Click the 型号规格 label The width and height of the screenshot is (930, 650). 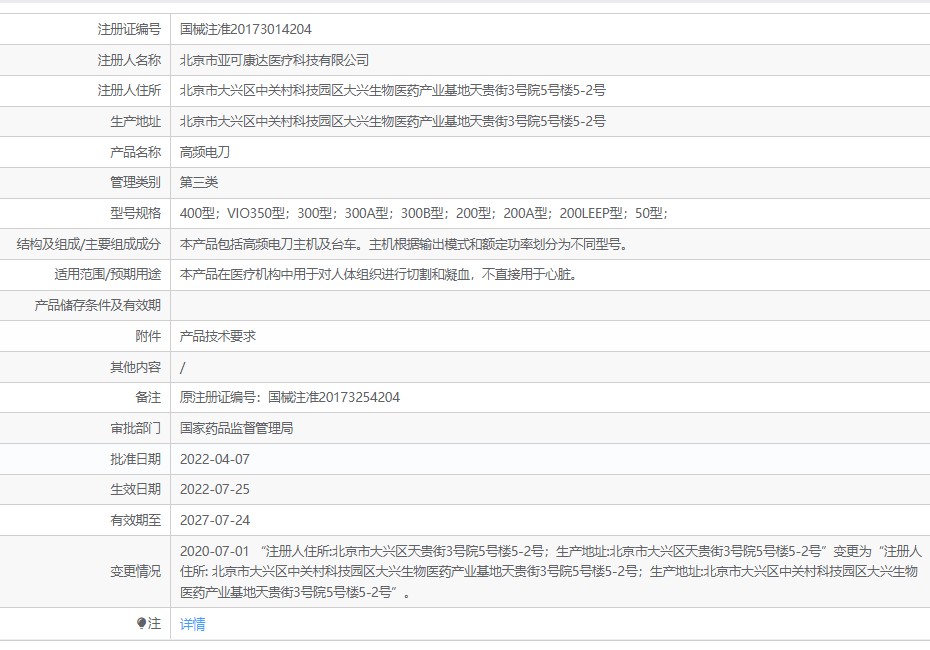[x=135, y=213]
